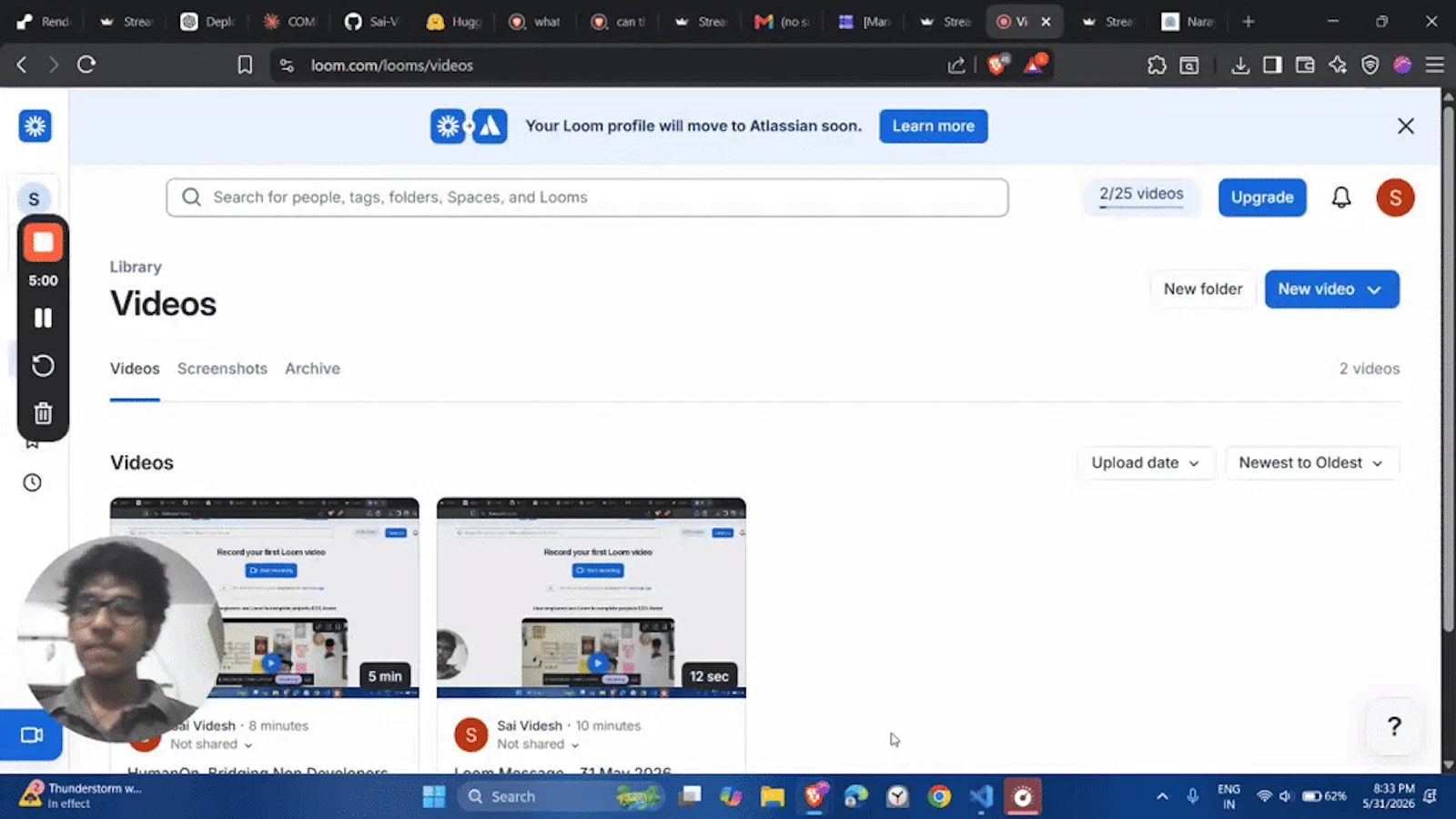Open the extensions puzzle icon

pos(1157,65)
